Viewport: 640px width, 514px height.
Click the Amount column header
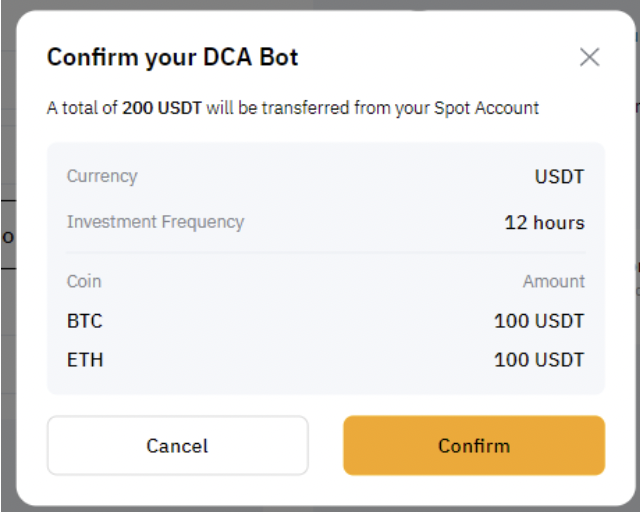[554, 281]
